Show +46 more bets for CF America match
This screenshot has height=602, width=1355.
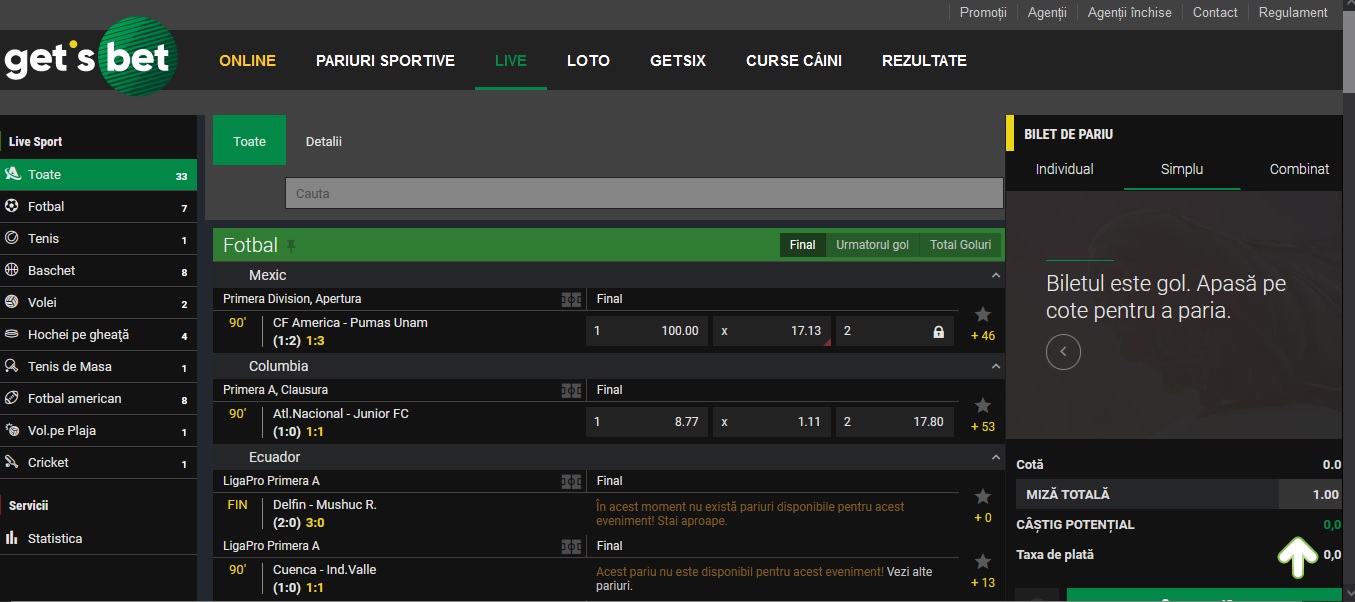tap(983, 336)
